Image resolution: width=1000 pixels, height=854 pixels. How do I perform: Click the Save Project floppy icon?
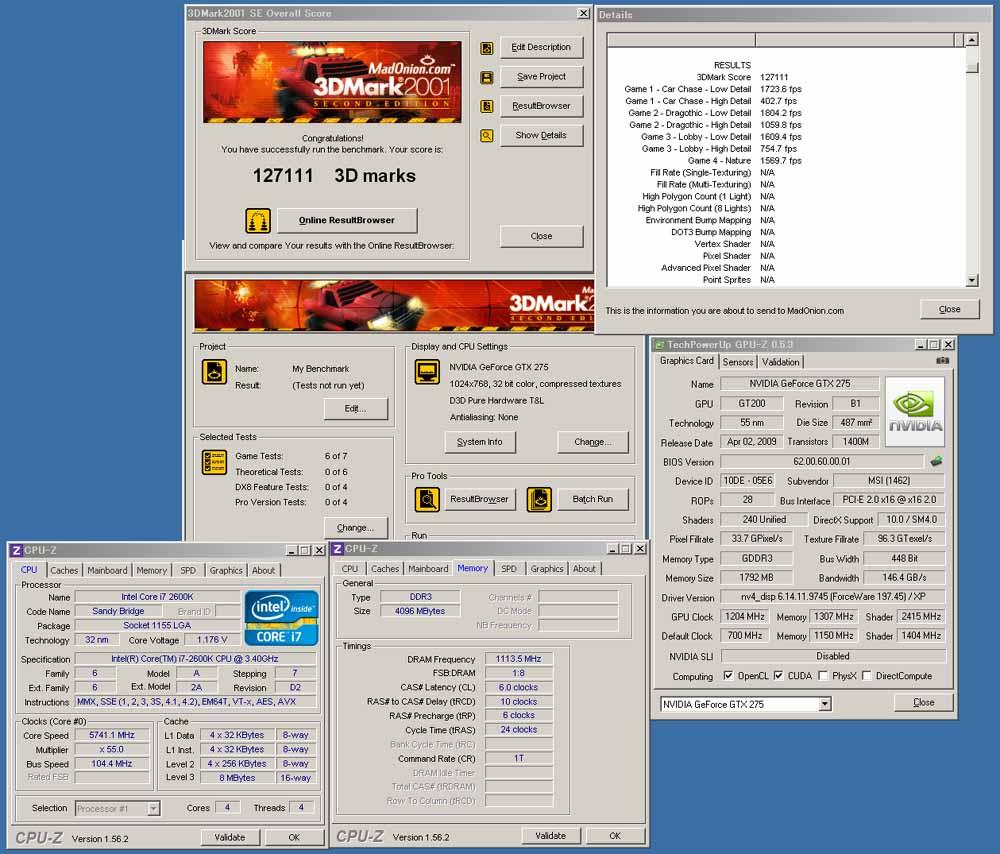pos(487,78)
